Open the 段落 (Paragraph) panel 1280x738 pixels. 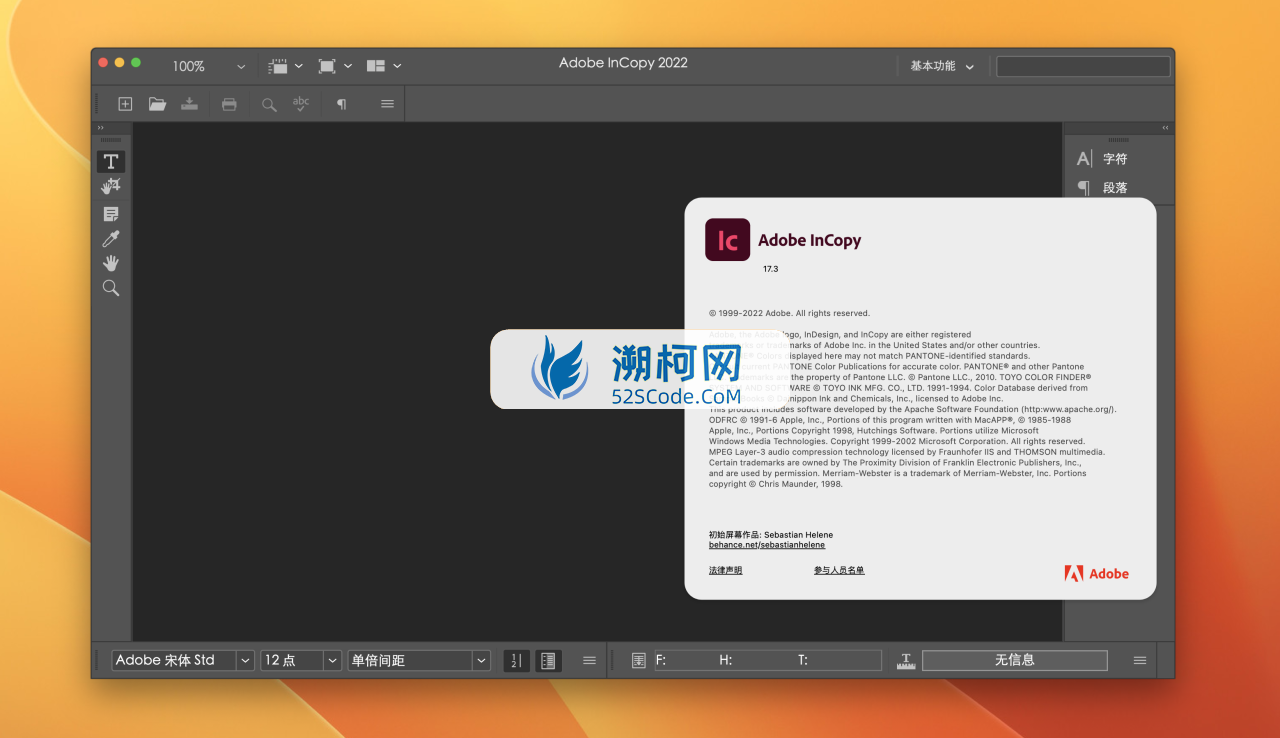[x=1102, y=187]
